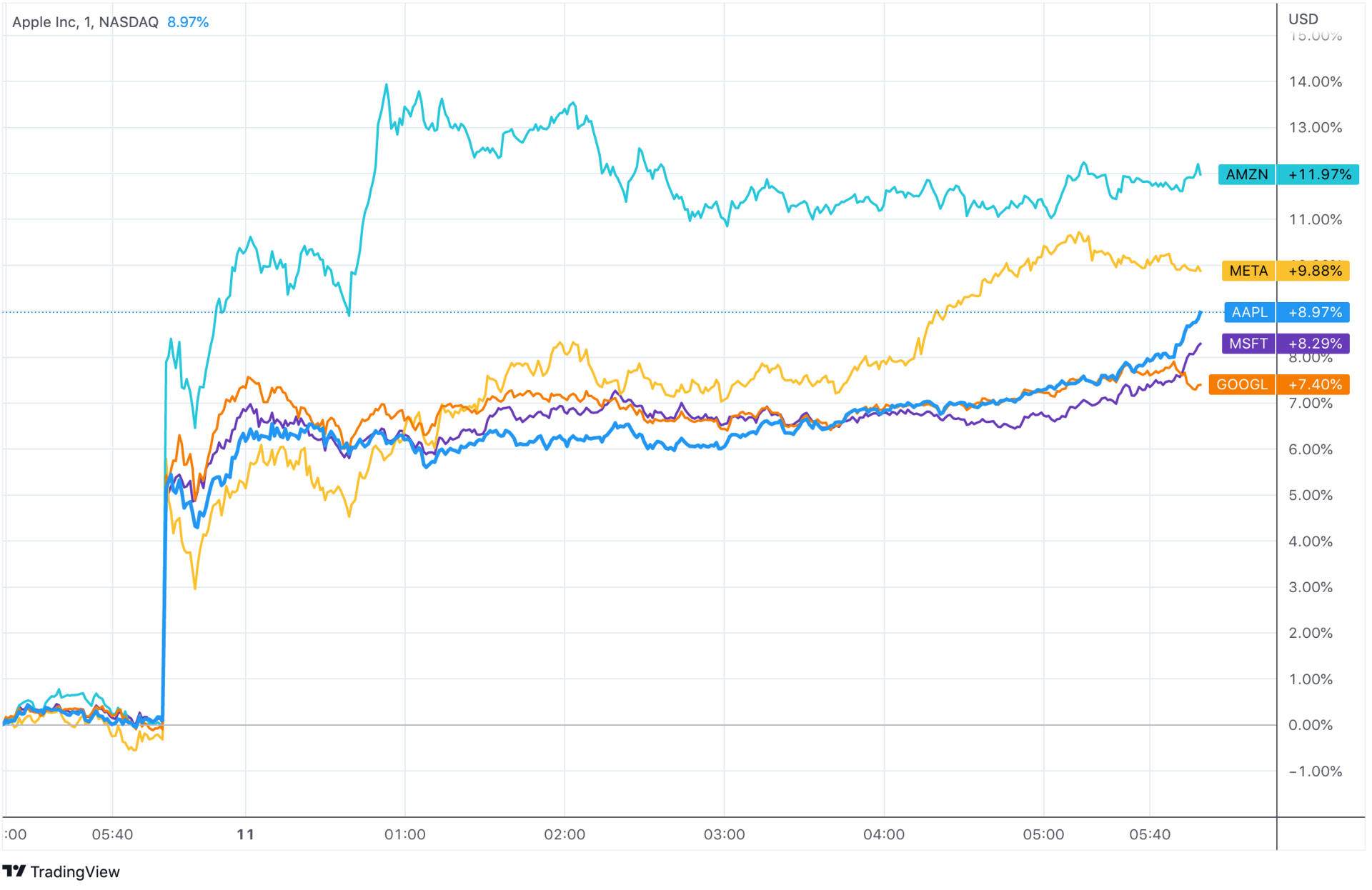This screenshot has width=1372, height=890.
Task: Select the AMZN series label
Action: tap(1247, 174)
